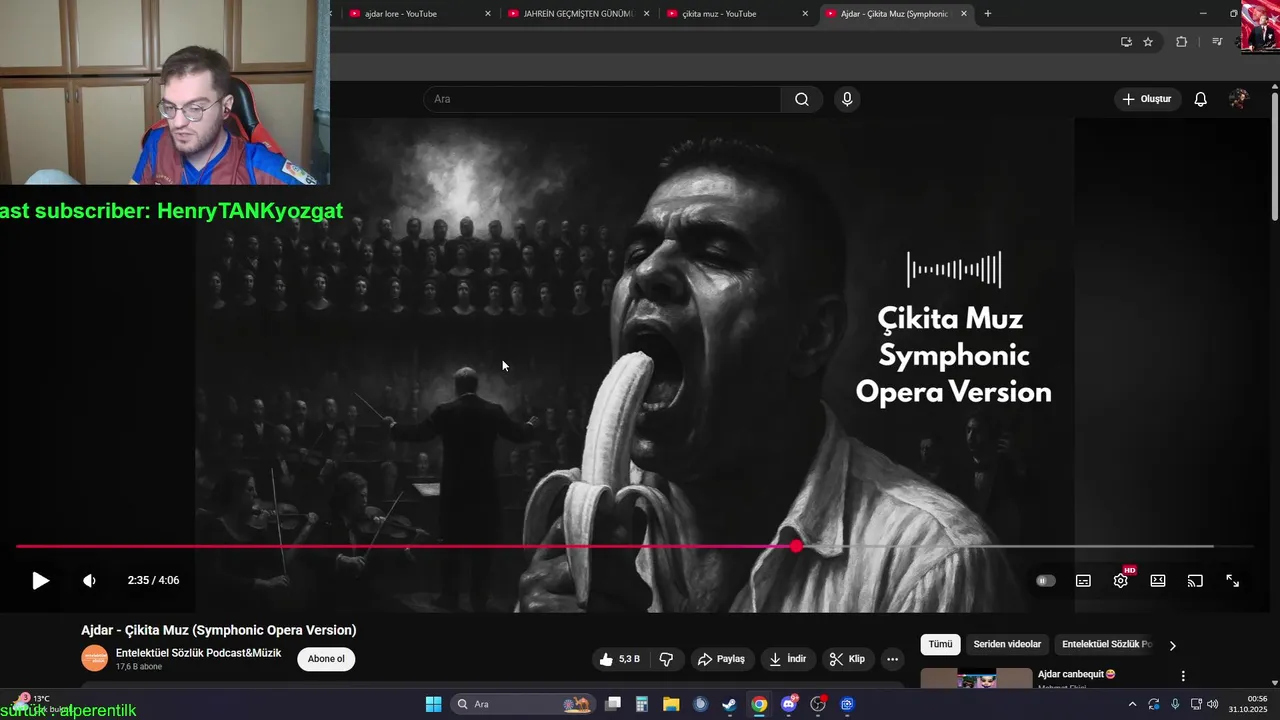Play the paused YouTube video
The width and height of the screenshot is (1280, 720).
(40, 580)
